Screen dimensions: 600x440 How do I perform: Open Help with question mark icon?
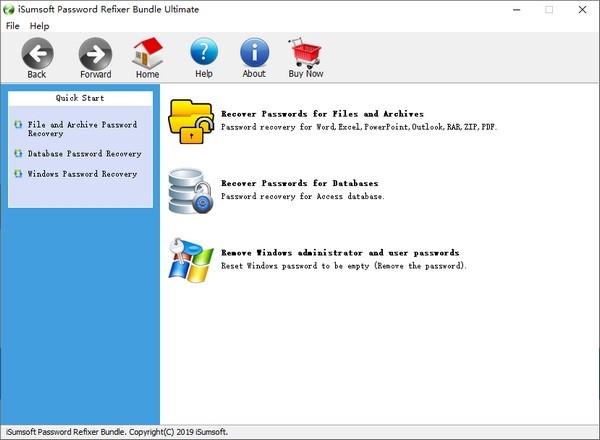pos(204,53)
